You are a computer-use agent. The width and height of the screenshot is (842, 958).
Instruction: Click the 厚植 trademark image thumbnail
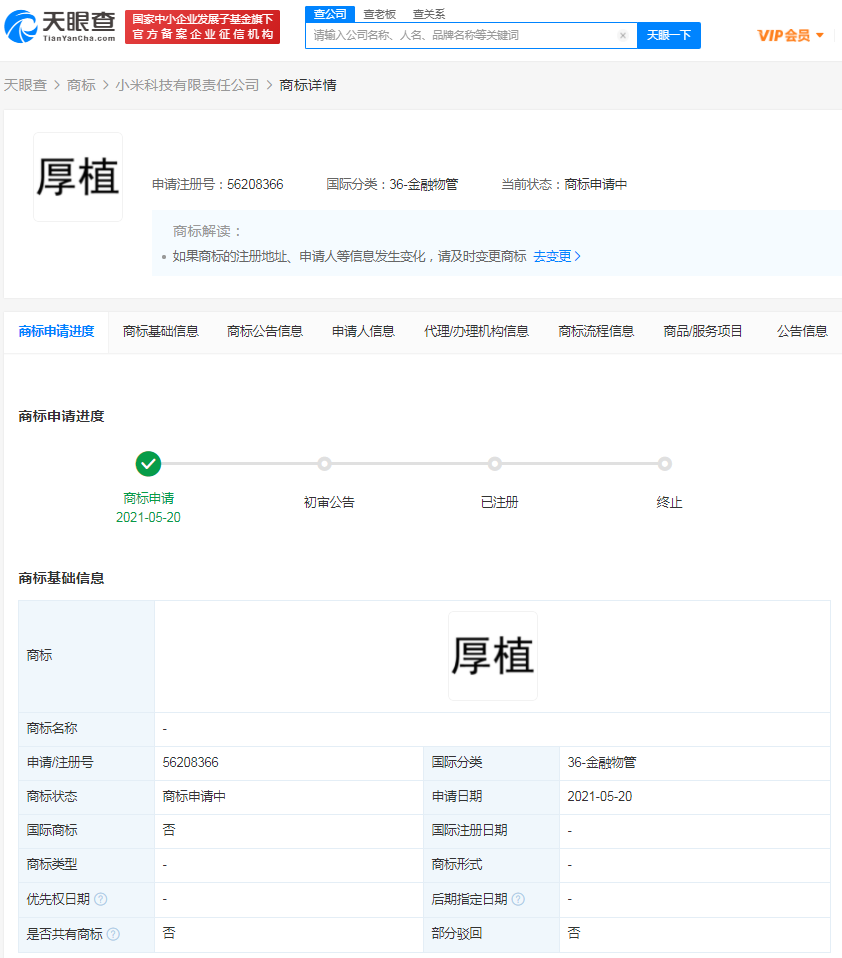[x=77, y=176]
